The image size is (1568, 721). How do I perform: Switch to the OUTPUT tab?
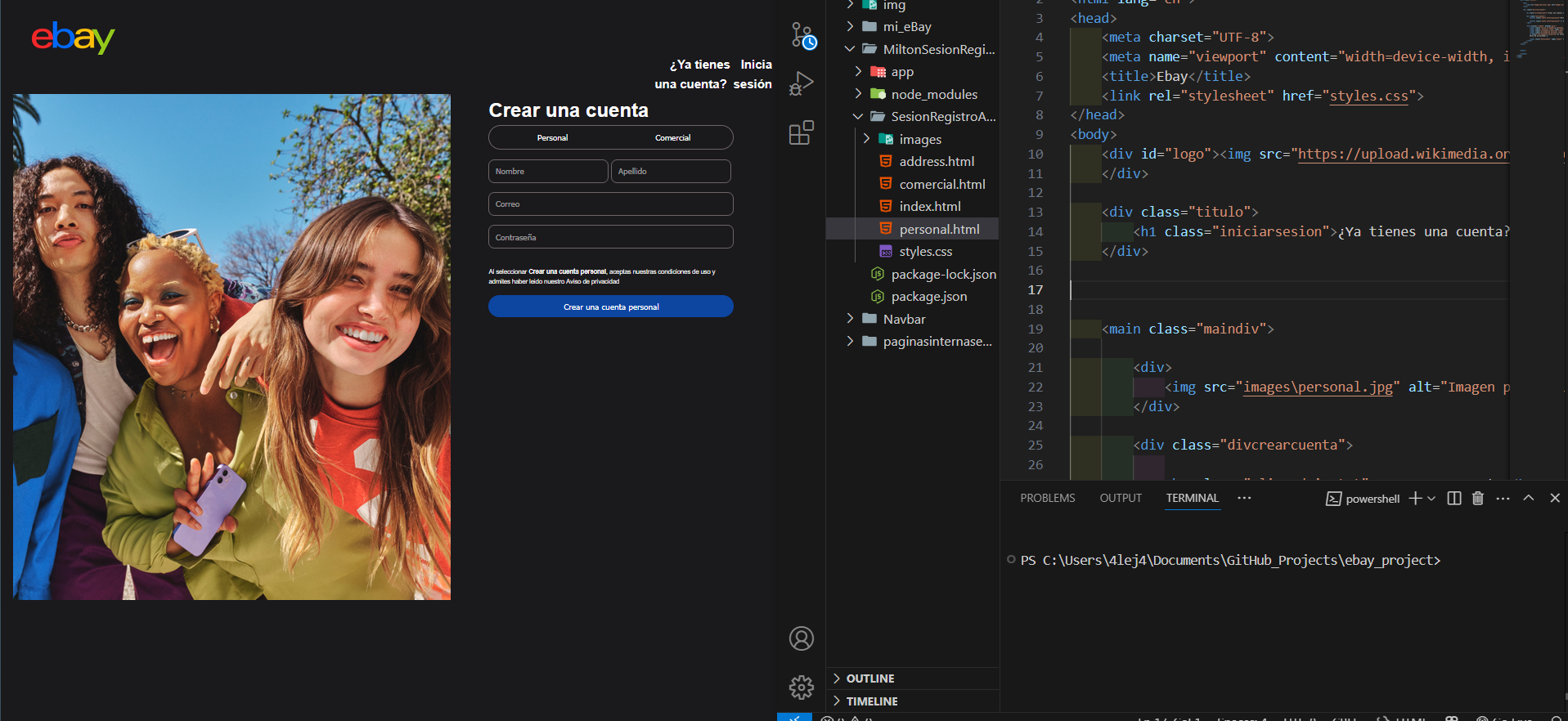tap(1120, 499)
